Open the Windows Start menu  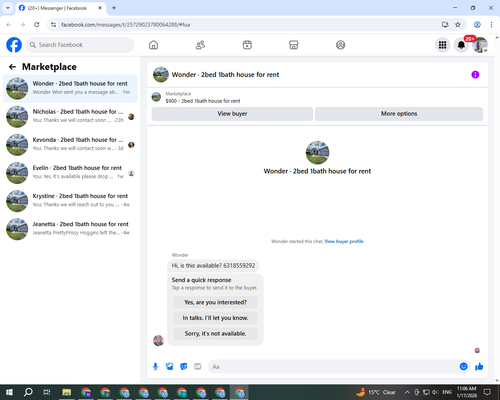9,392
